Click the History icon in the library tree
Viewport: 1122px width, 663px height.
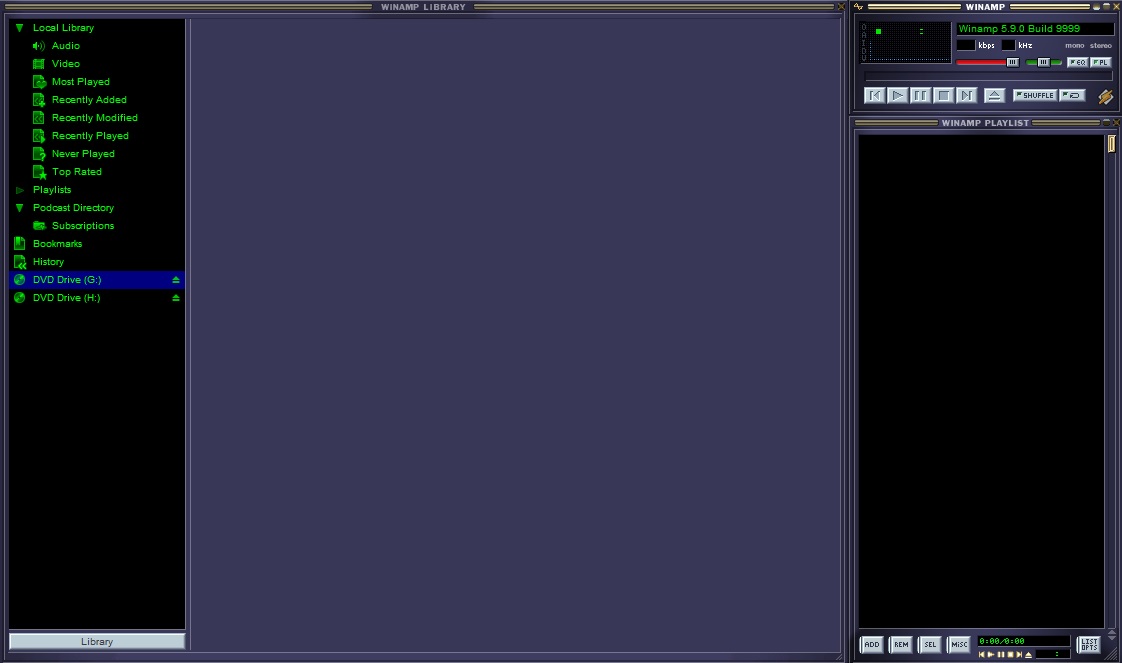tap(20, 262)
